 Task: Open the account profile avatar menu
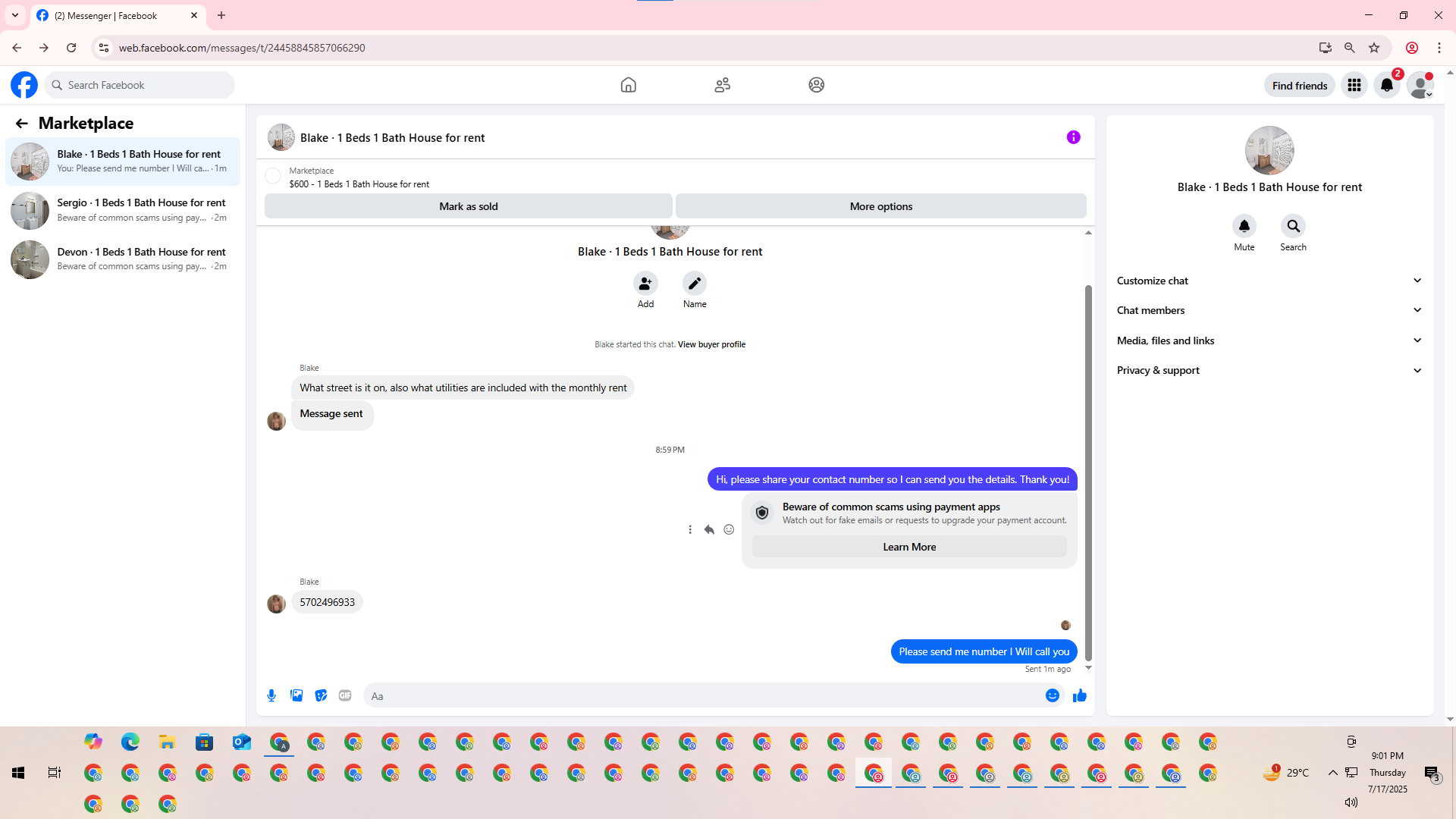1420,85
